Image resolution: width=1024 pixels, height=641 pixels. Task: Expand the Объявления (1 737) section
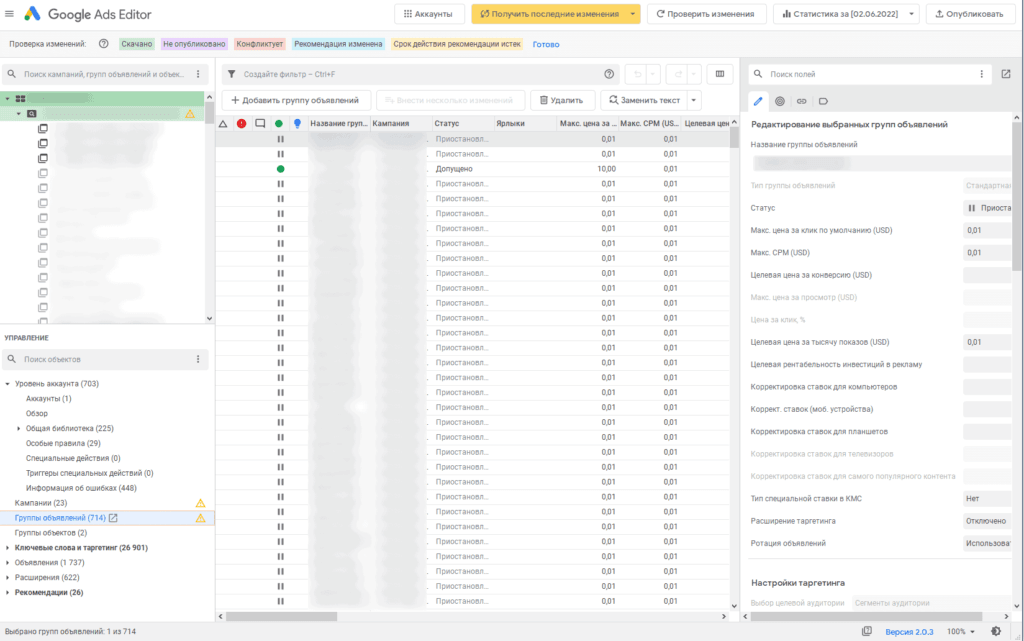click(7, 563)
